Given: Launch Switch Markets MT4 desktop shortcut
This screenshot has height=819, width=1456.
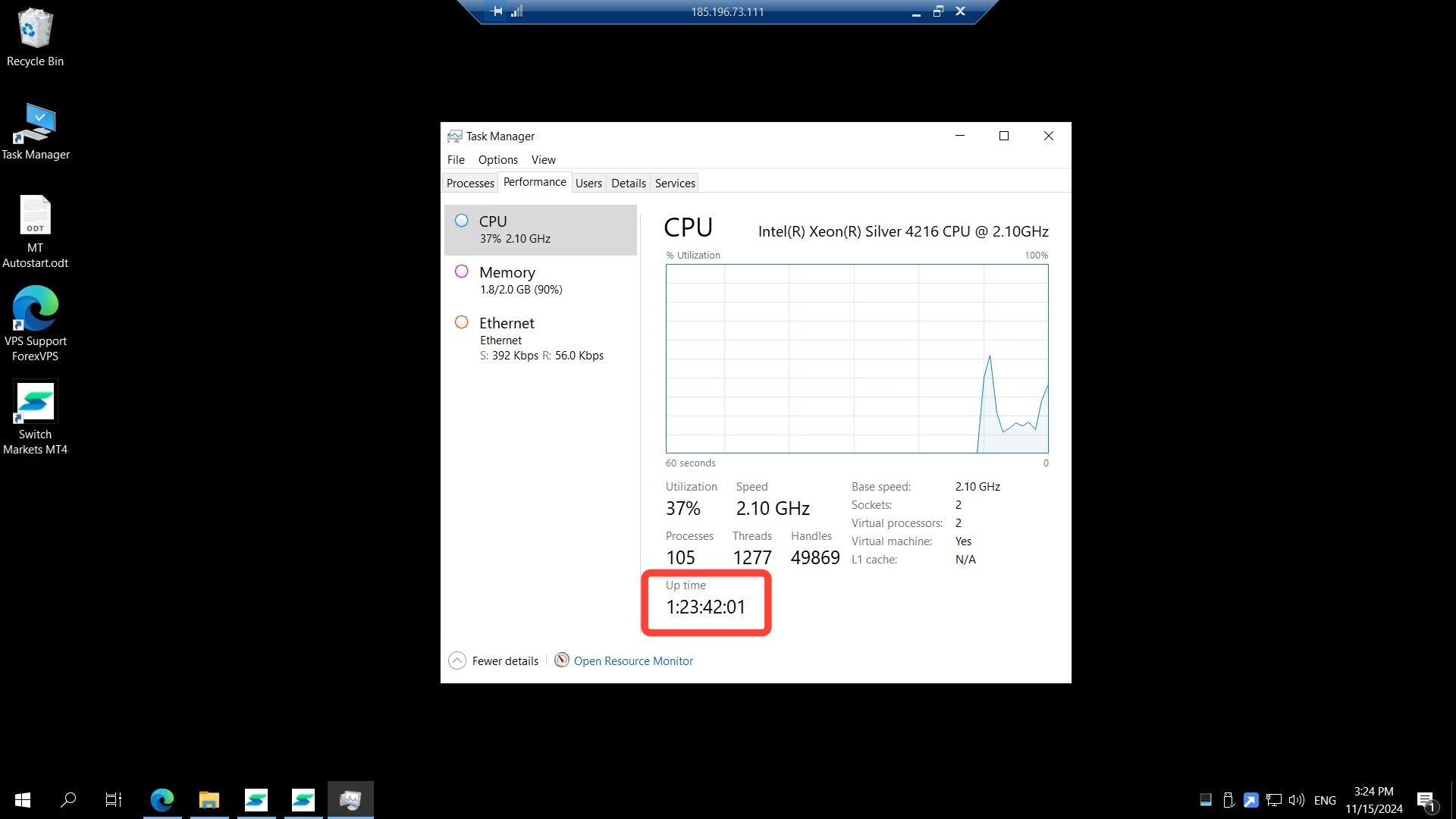Looking at the screenshot, I should (35, 418).
